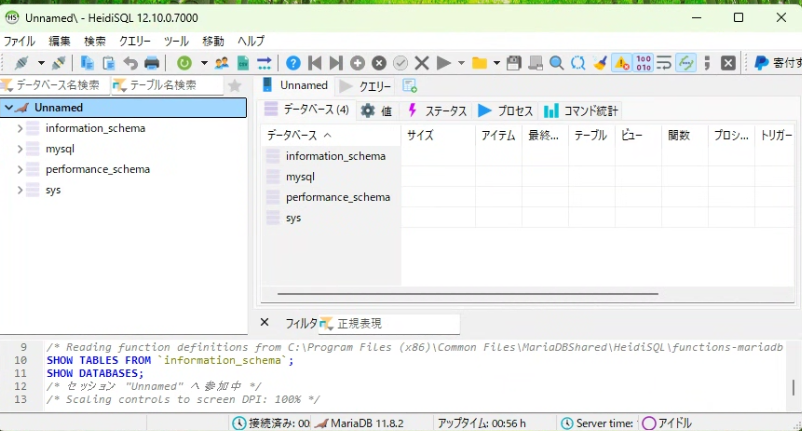Select the プロセス tab
Image resolution: width=802 pixels, height=431 pixels.
[x=505, y=110]
